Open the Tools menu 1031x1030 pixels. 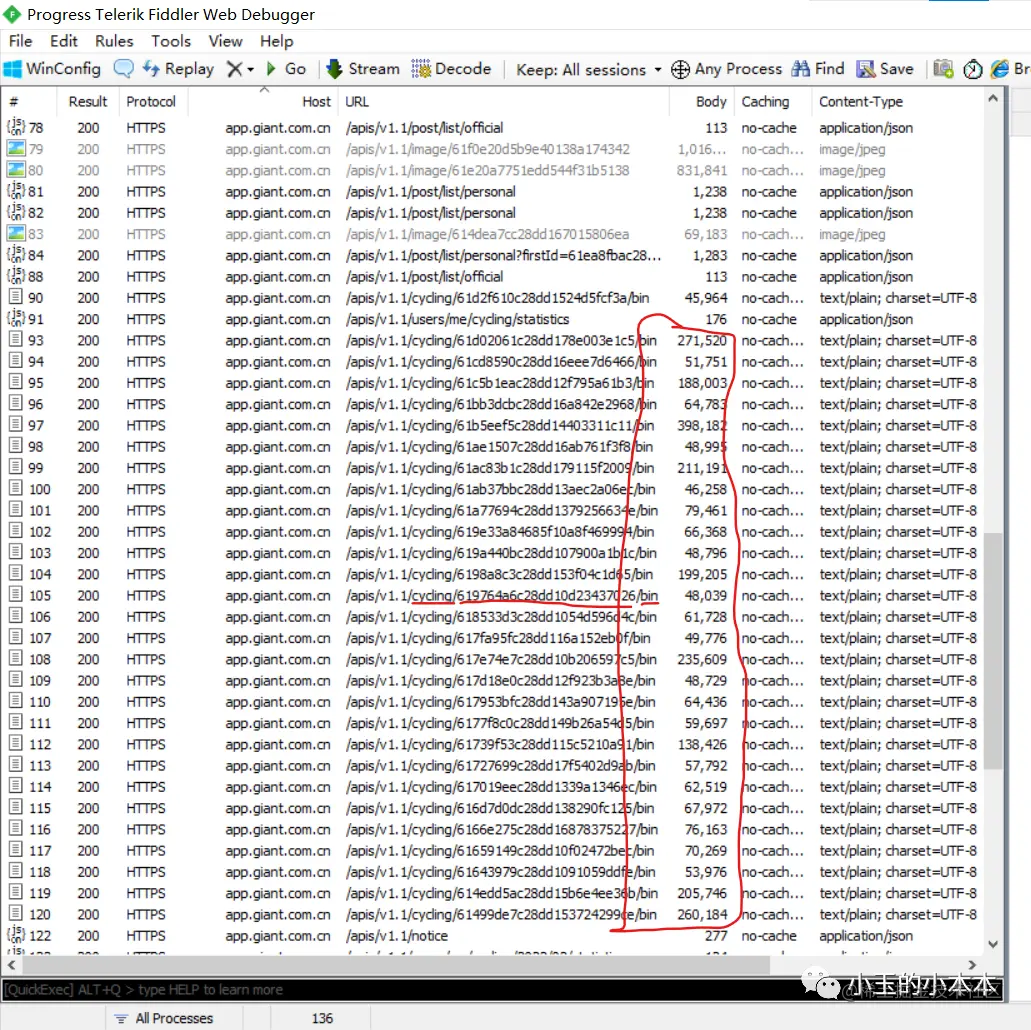171,41
